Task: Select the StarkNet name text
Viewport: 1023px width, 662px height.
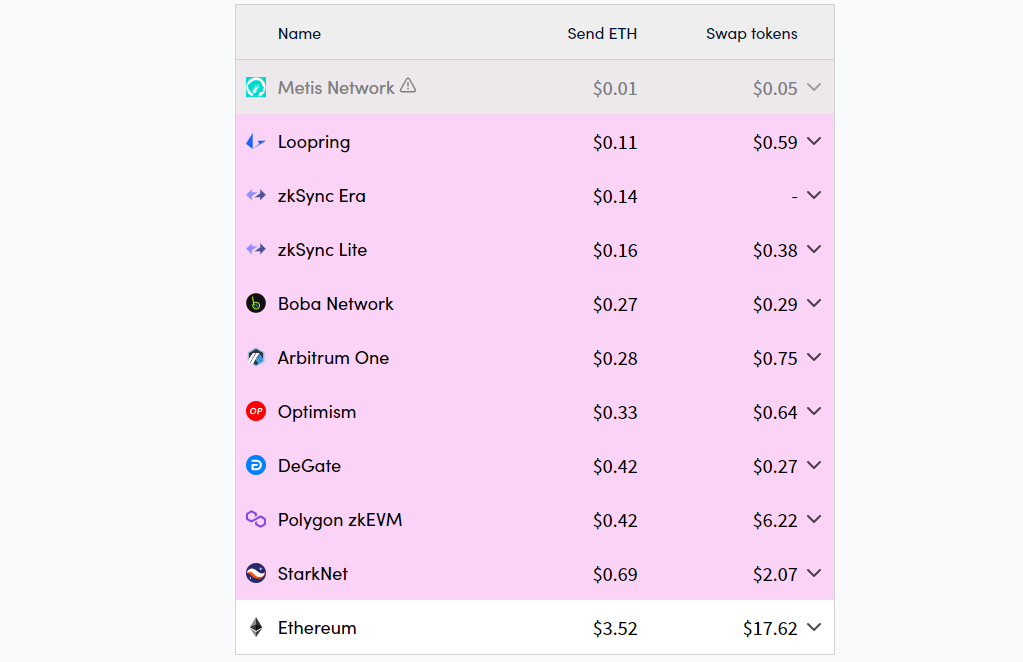Action: (x=313, y=574)
